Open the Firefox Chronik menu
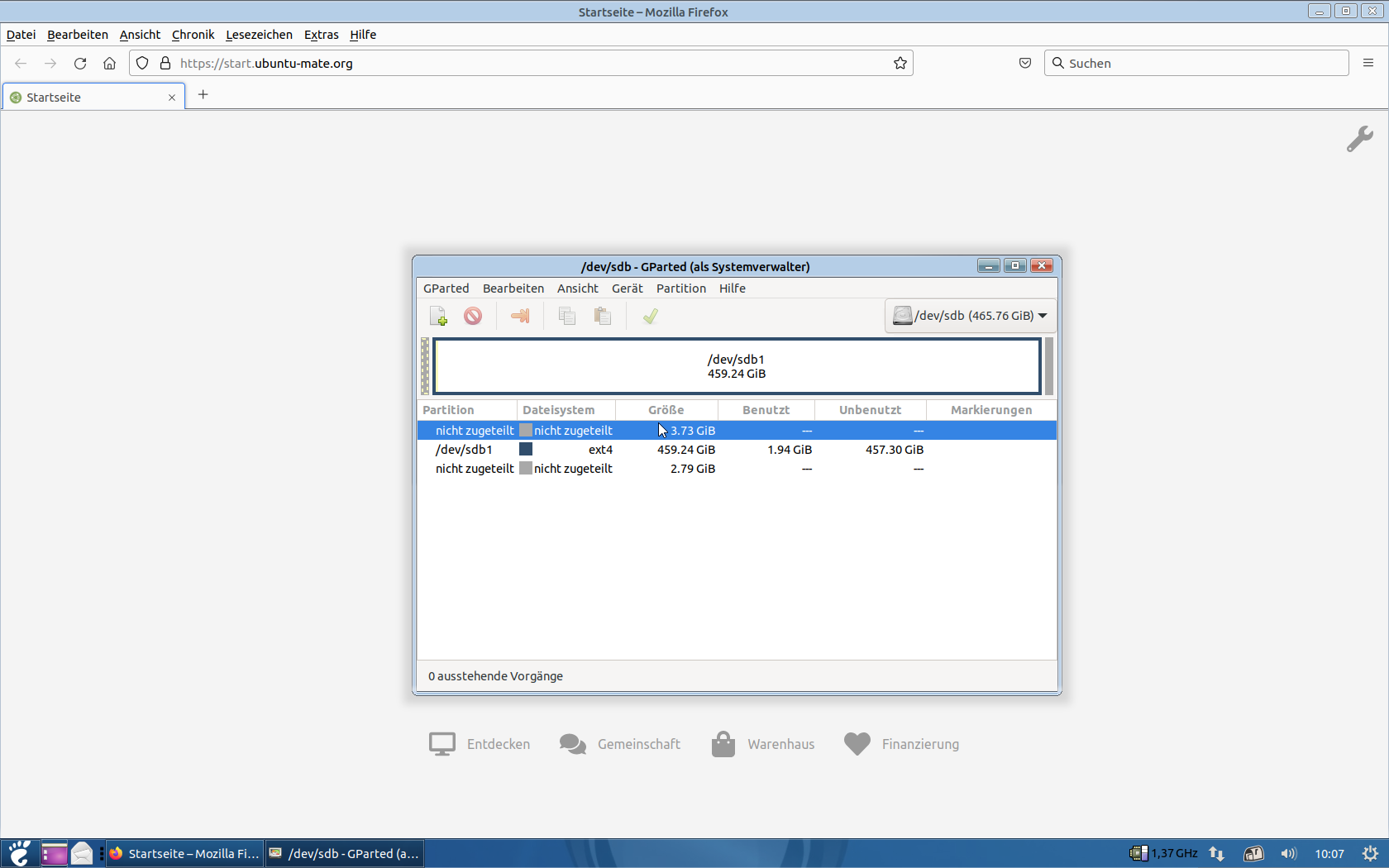 pyautogui.click(x=193, y=35)
